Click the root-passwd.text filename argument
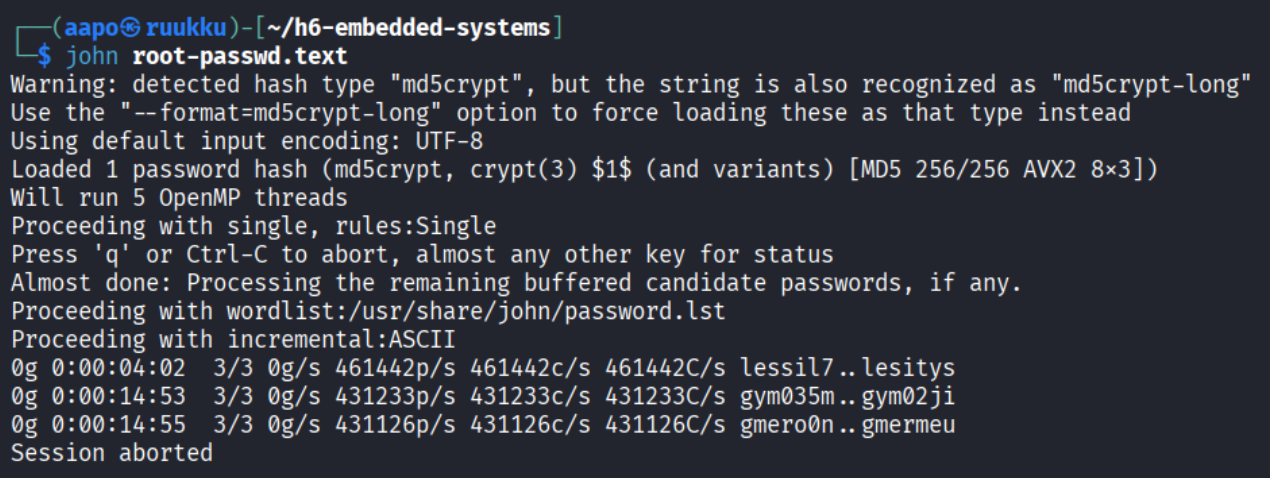 [x=240, y=56]
